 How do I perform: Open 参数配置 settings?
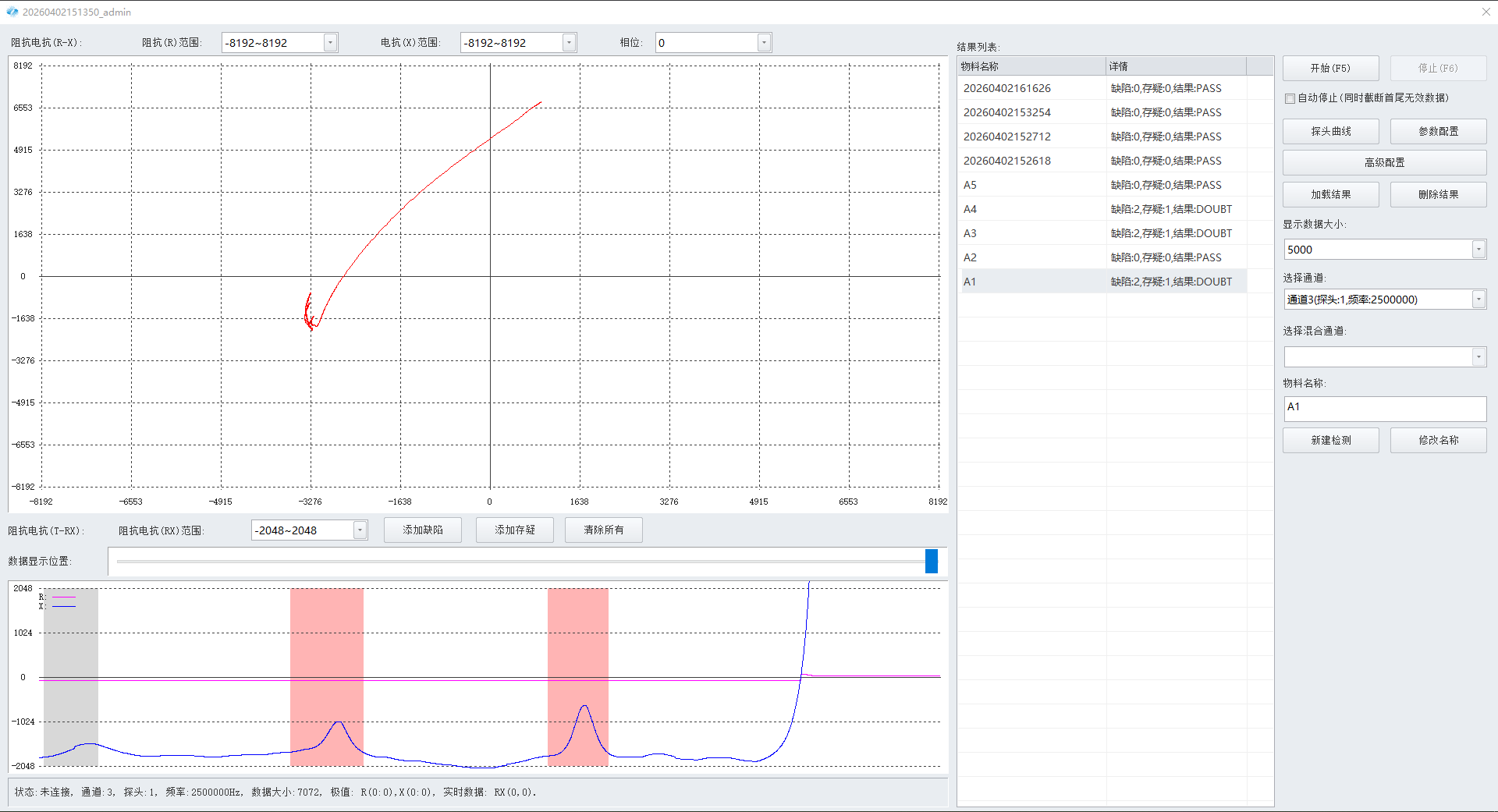1438,132
